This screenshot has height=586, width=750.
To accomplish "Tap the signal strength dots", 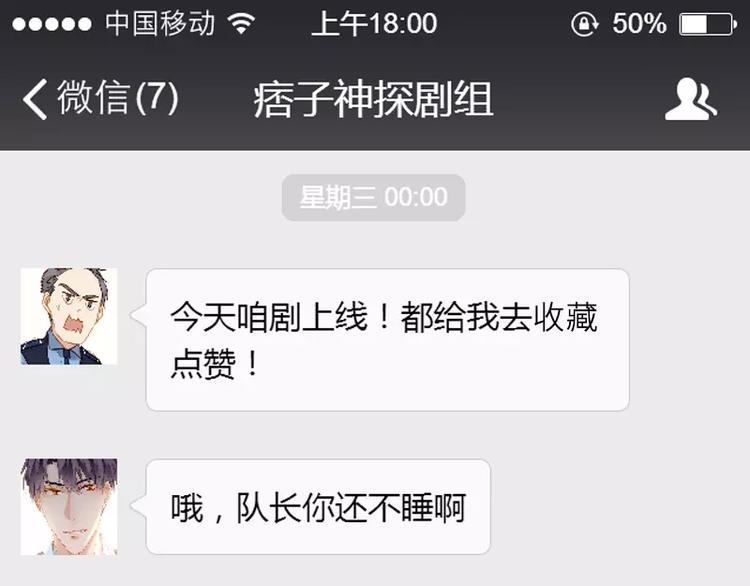I will click(x=52, y=24).
